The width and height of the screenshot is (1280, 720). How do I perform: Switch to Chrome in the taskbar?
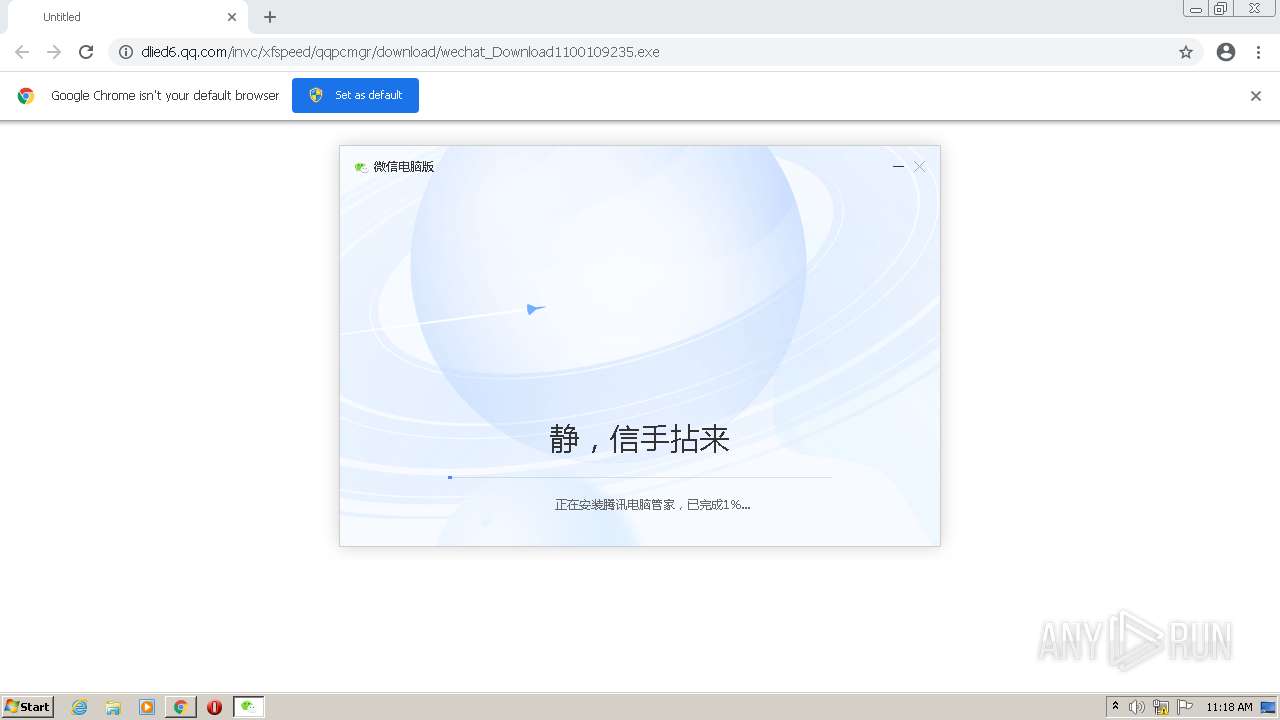(180, 707)
